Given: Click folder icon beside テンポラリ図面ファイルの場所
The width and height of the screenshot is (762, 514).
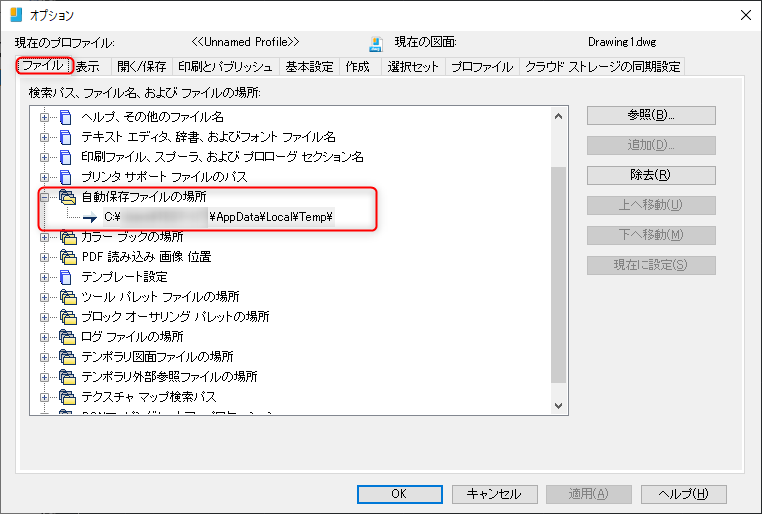Looking at the screenshot, I should tap(68, 357).
